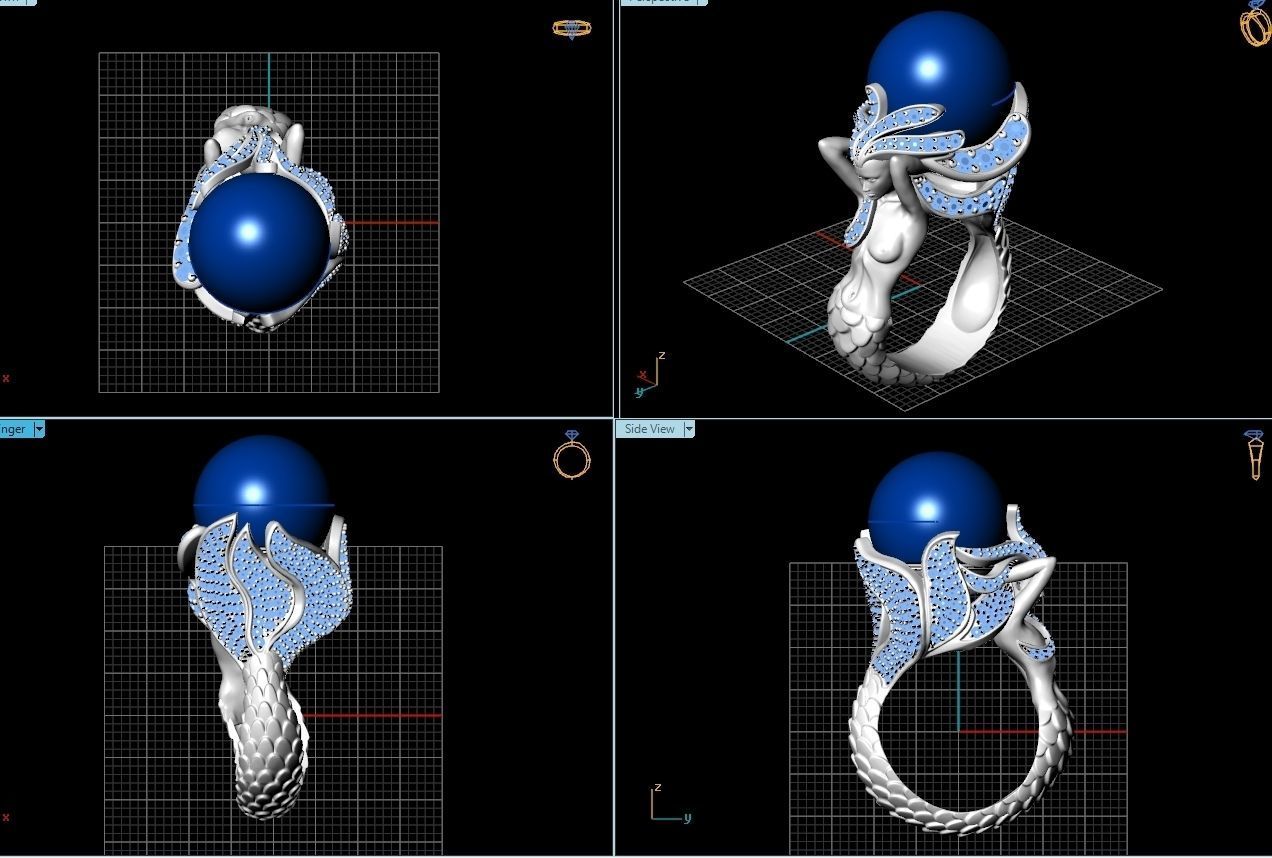Click the perspective ring orientation icon
The width and height of the screenshot is (1272, 858).
[x=1256, y=23]
